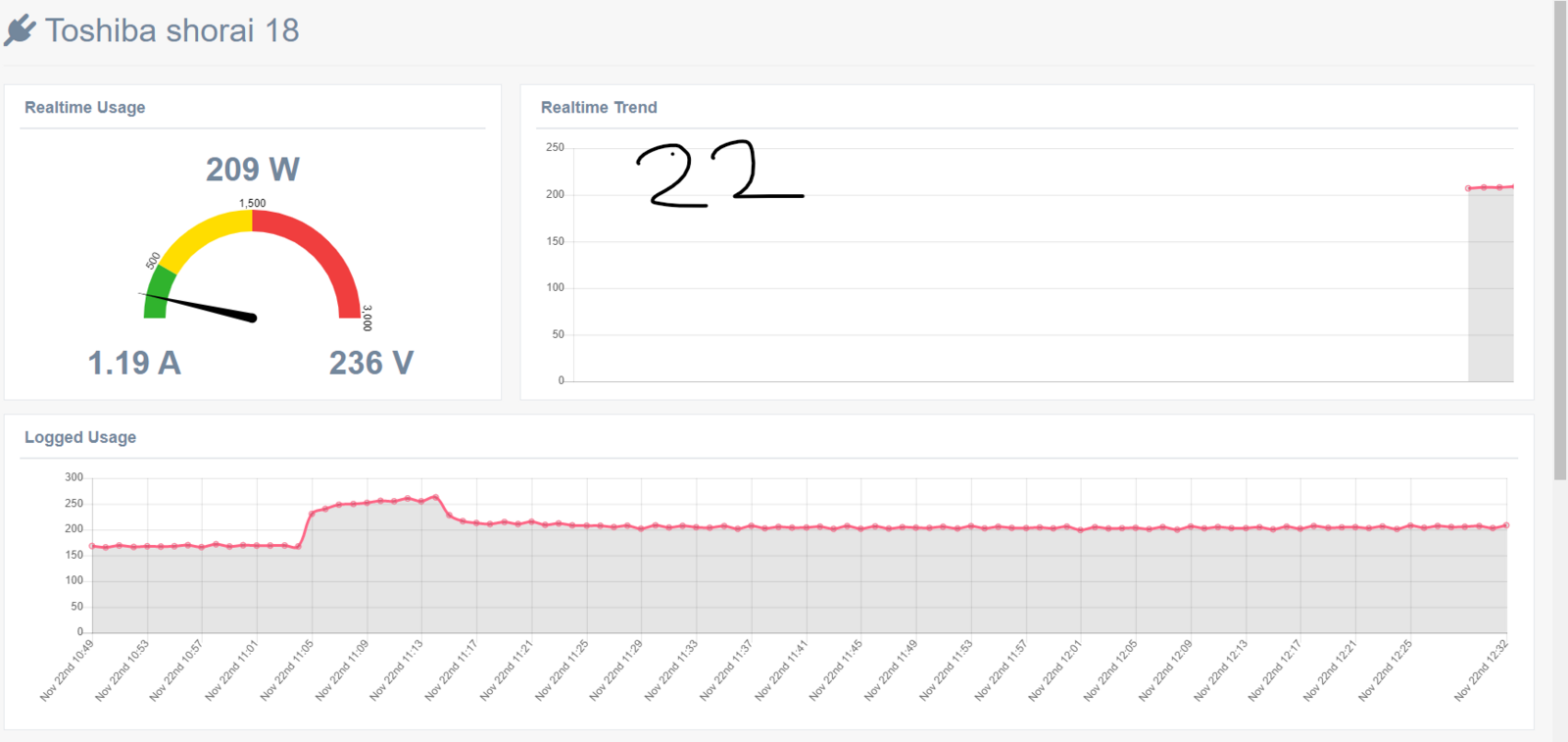Click the Toshiba shorai 18 title
The image size is (1568, 742).
(171, 30)
